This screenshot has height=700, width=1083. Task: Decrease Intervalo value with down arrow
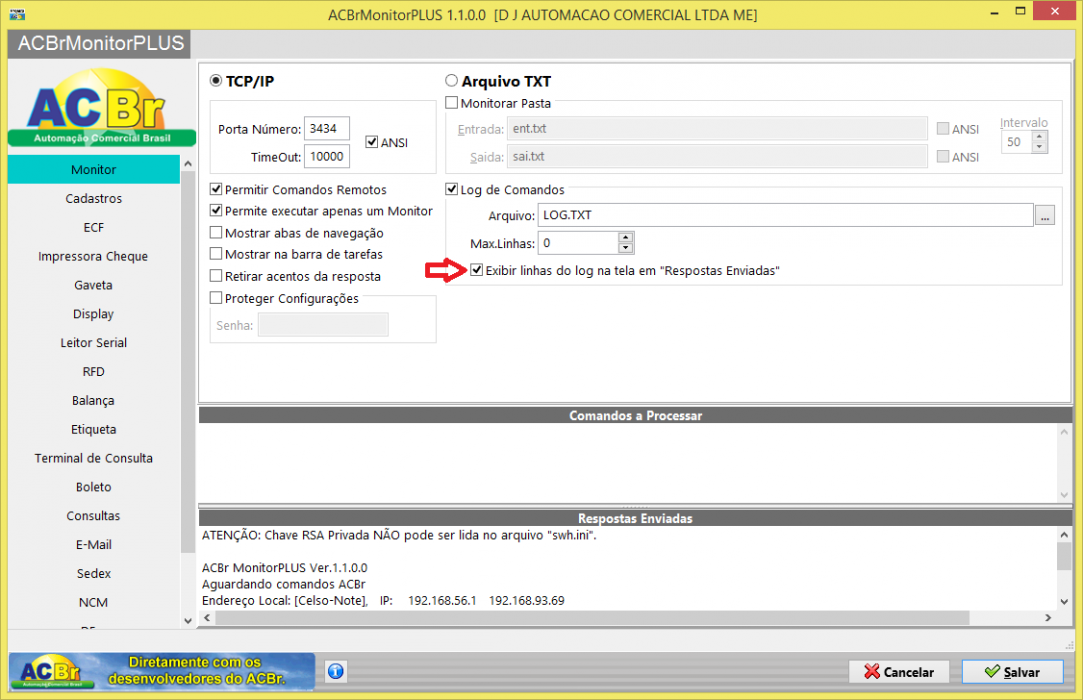pos(1039,147)
